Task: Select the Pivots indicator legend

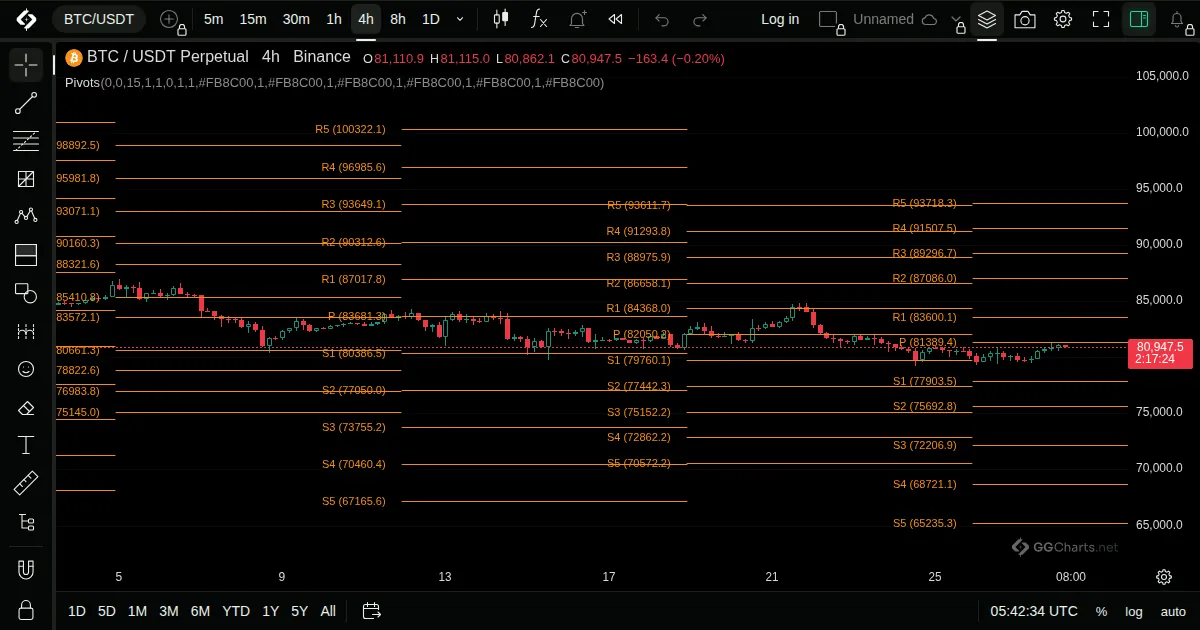Action: click(x=334, y=83)
